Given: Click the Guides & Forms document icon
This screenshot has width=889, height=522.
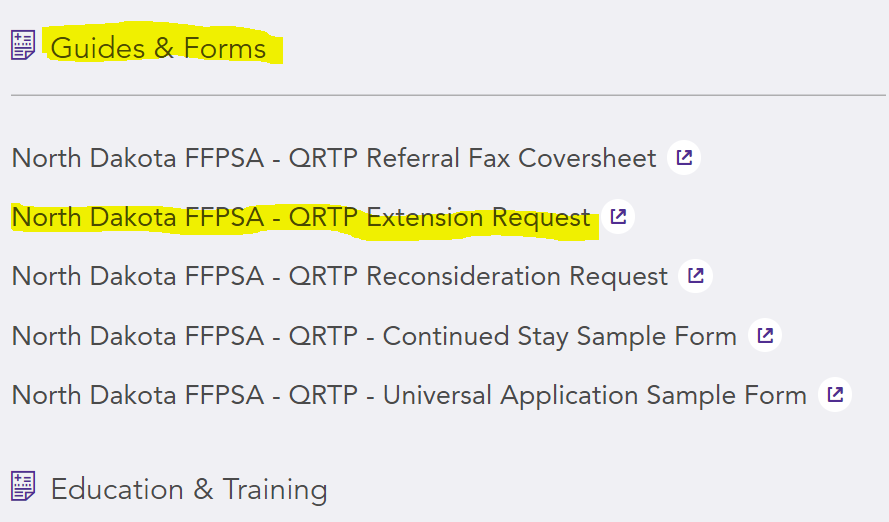Looking at the screenshot, I should click(x=23, y=46).
